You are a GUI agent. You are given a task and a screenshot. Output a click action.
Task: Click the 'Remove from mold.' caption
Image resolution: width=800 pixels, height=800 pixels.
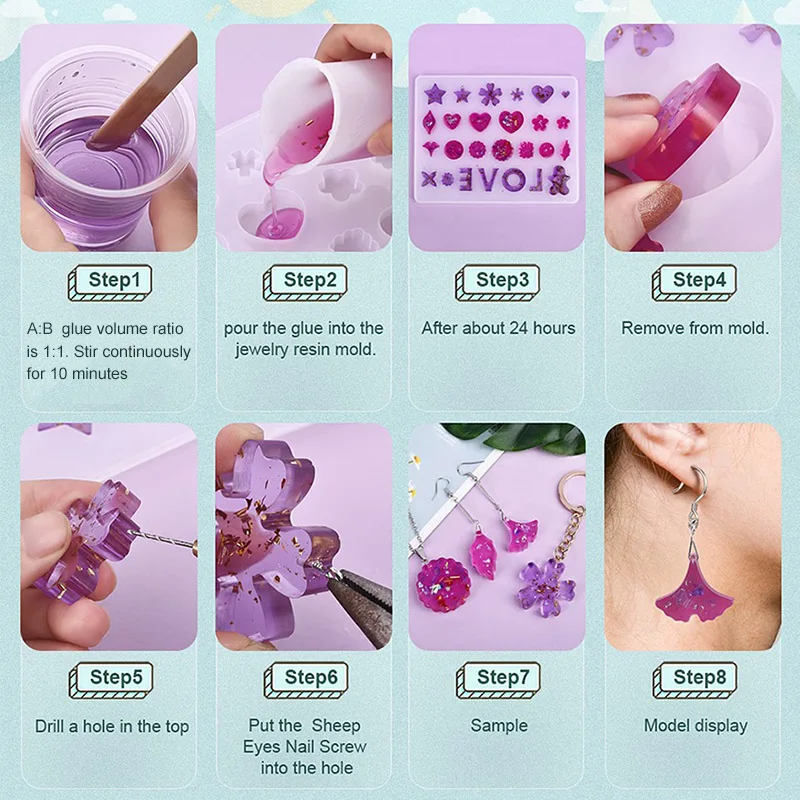[x=695, y=328]
